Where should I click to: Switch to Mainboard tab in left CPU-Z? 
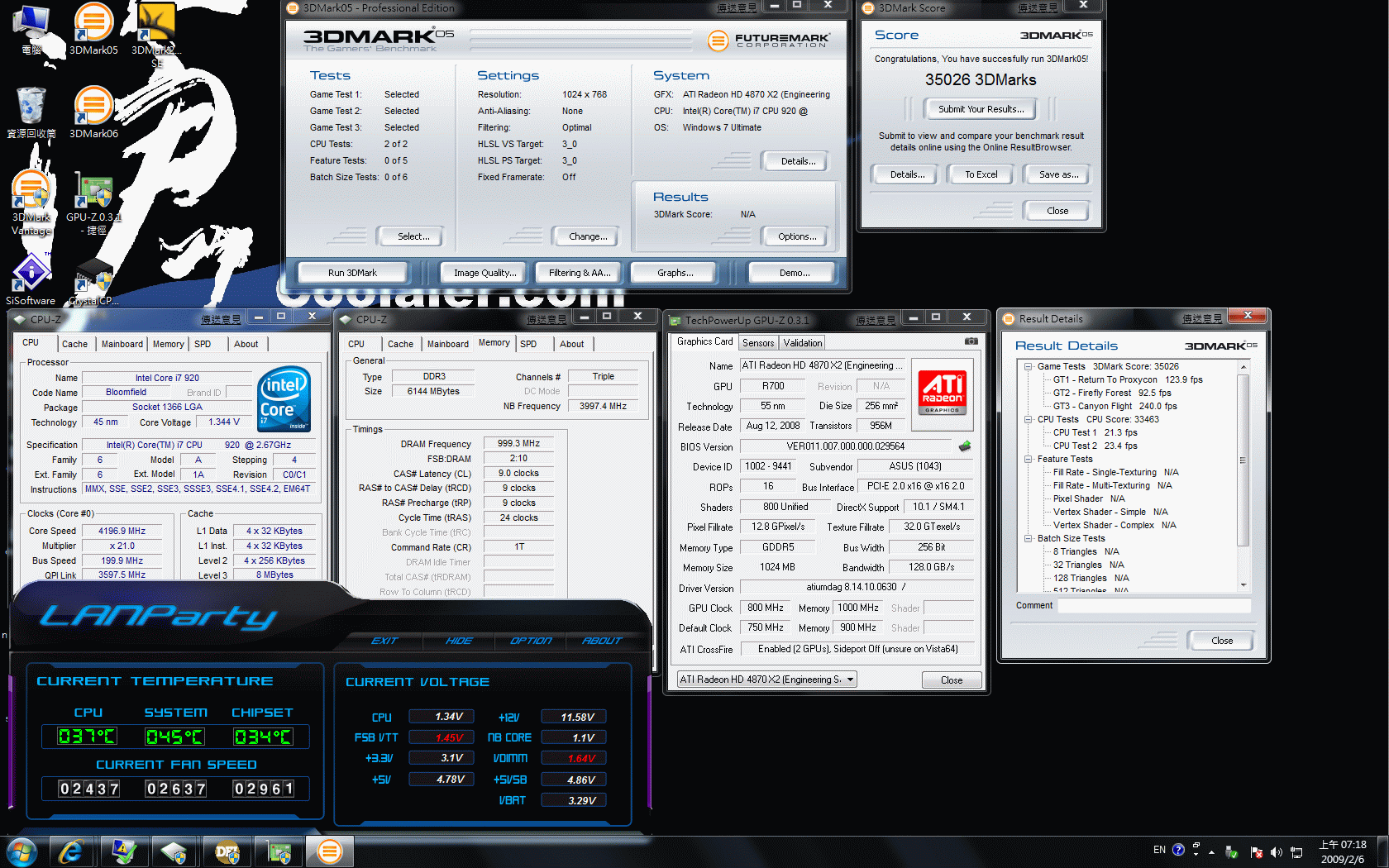[x=122, y=344]
